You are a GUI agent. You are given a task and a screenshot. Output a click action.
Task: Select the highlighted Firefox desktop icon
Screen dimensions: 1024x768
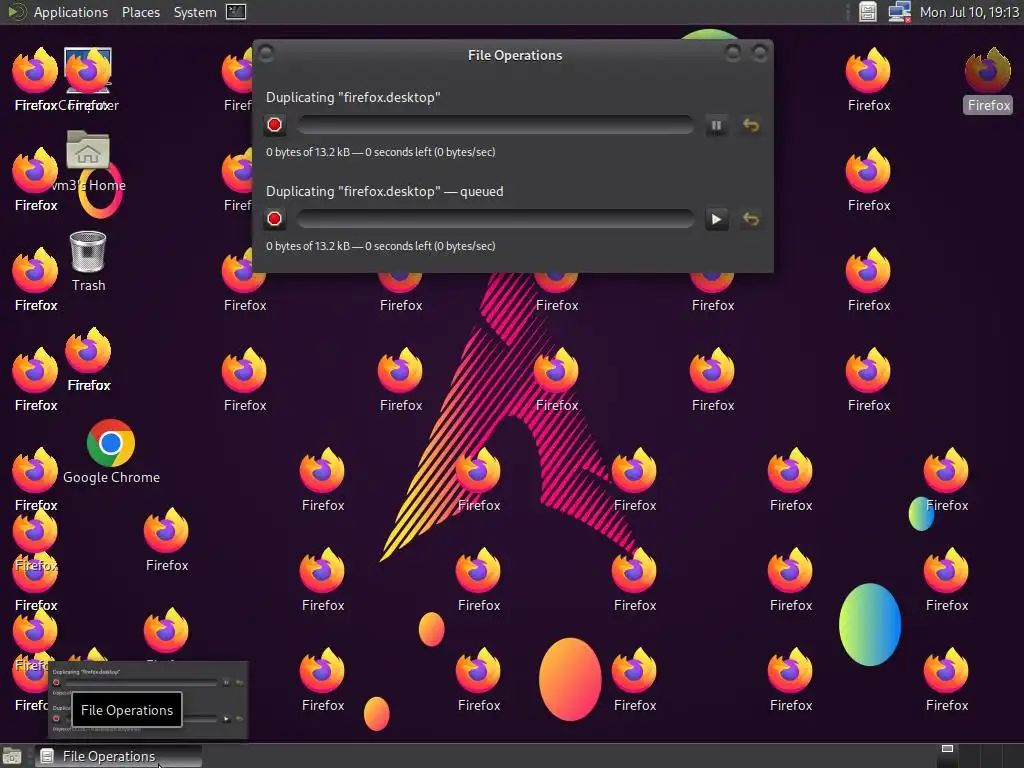click(988, 80)
